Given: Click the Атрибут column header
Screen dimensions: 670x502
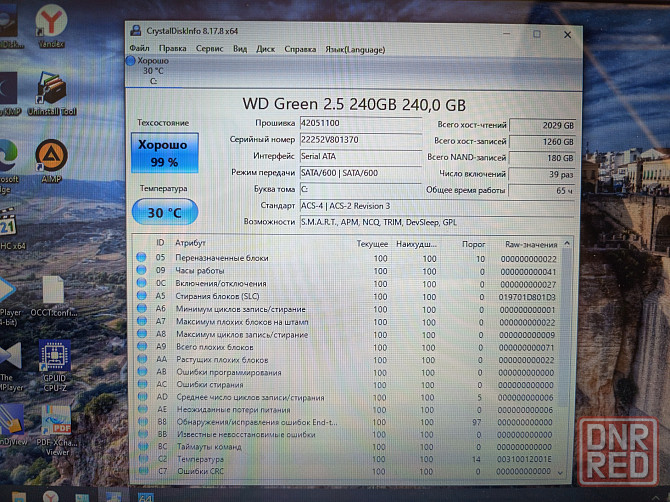Looking at the screenshot, I should click(191, 243).
